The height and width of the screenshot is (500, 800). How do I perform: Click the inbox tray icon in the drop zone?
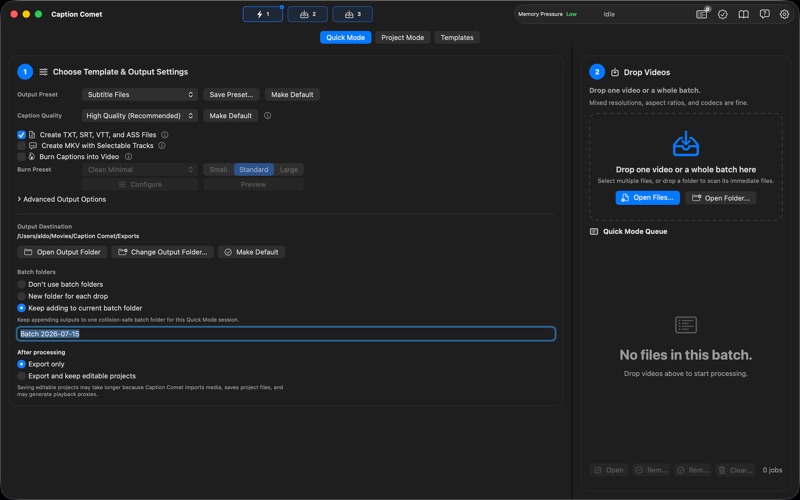pos(686,143)
